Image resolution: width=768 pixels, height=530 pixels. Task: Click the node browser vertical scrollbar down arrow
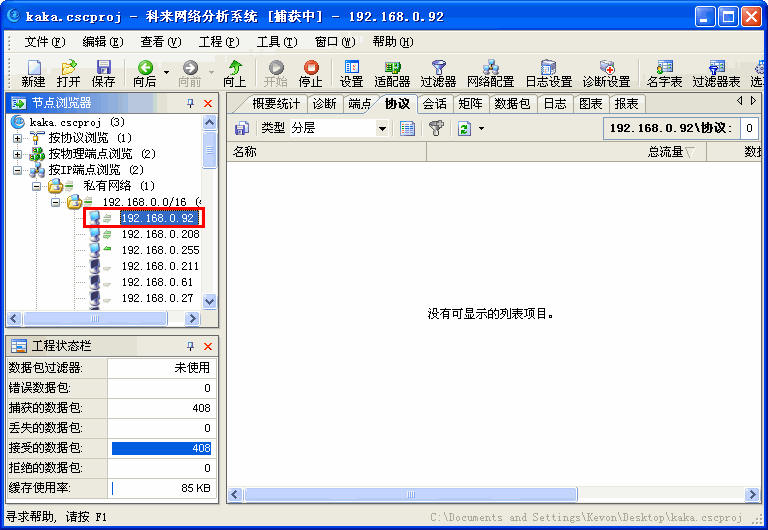click(x=210, y=301)
